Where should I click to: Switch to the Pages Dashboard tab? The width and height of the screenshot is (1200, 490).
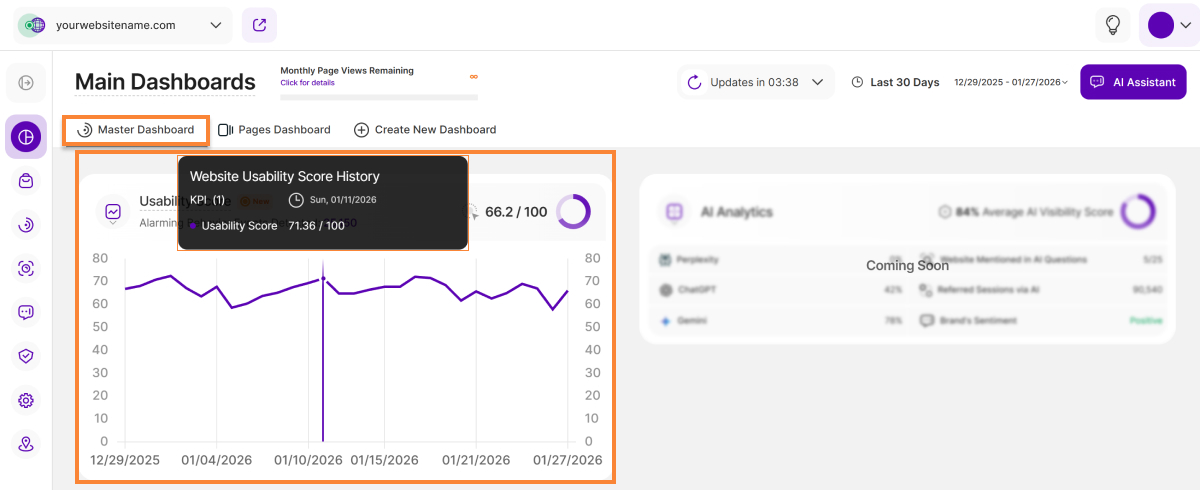click(x=274, y=130)
